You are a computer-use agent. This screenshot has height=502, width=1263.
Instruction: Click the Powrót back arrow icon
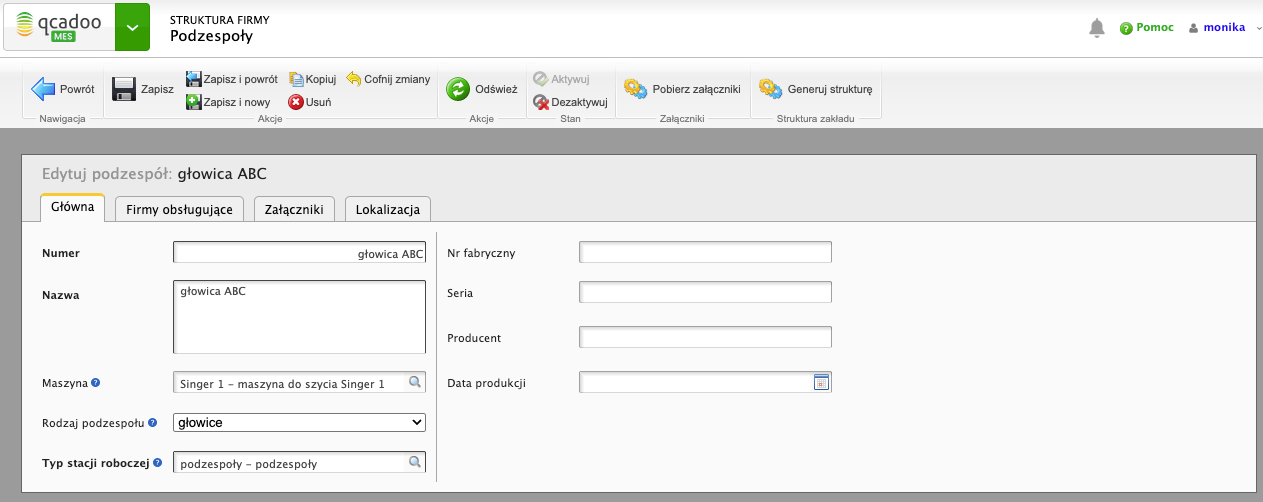click(x=44, y=89)
